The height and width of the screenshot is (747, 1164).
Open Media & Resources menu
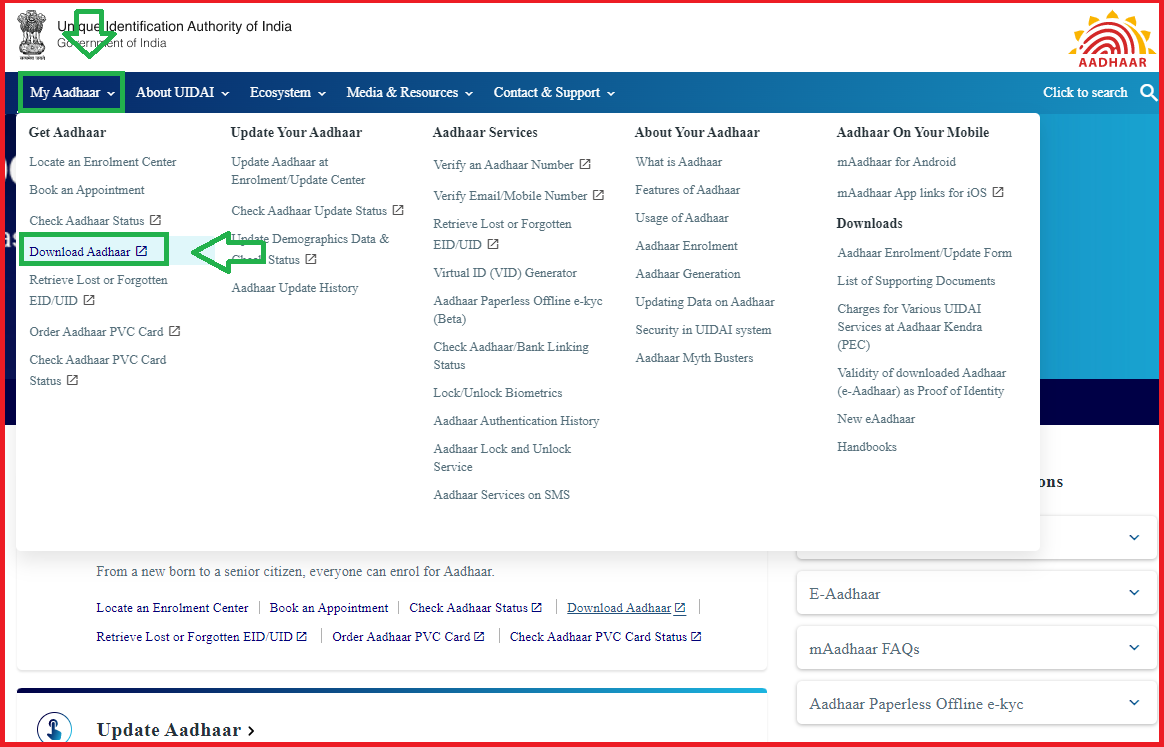(x=410, y=93)
